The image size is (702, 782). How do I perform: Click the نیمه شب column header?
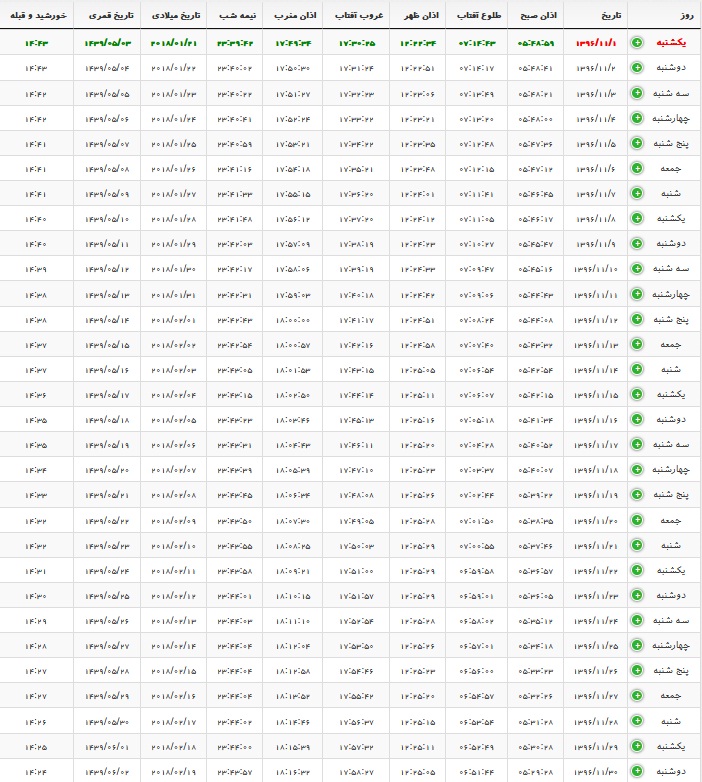(x=237, y=15)
